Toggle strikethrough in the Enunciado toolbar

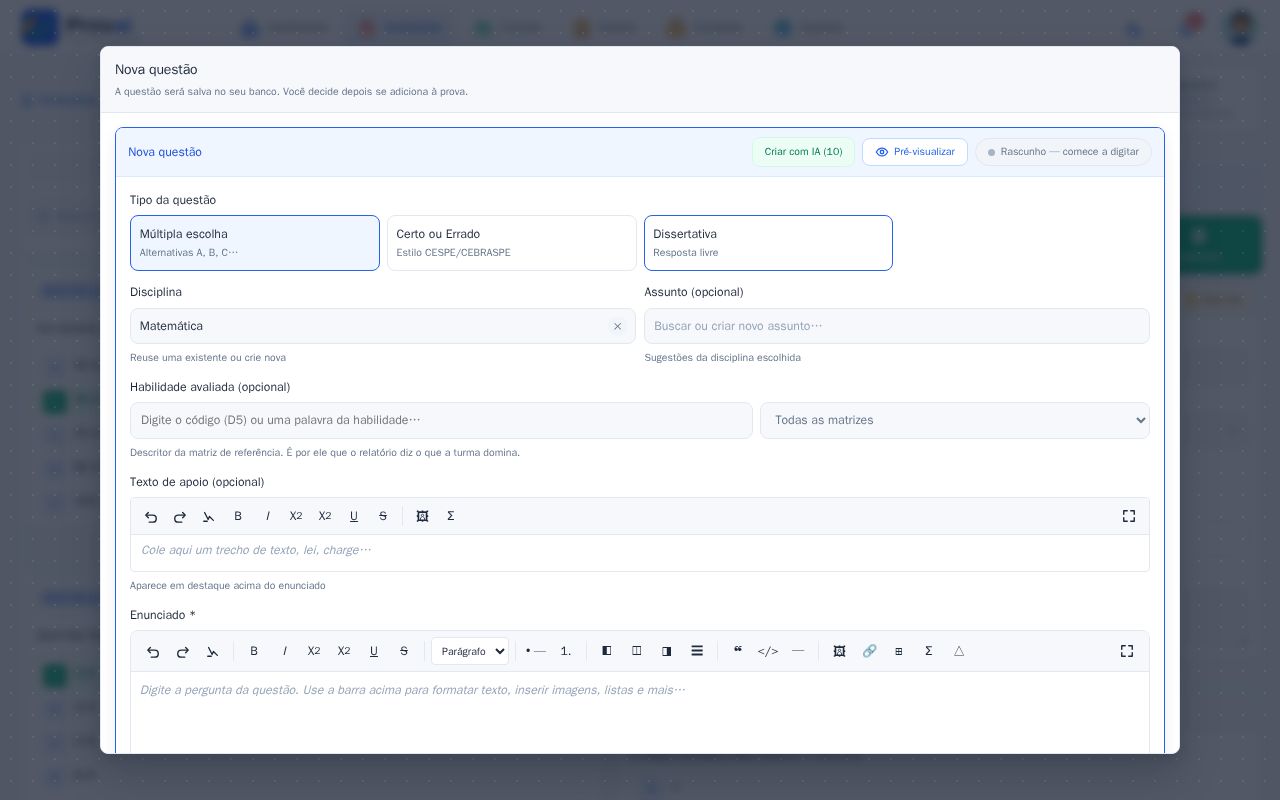coord(404,651)
